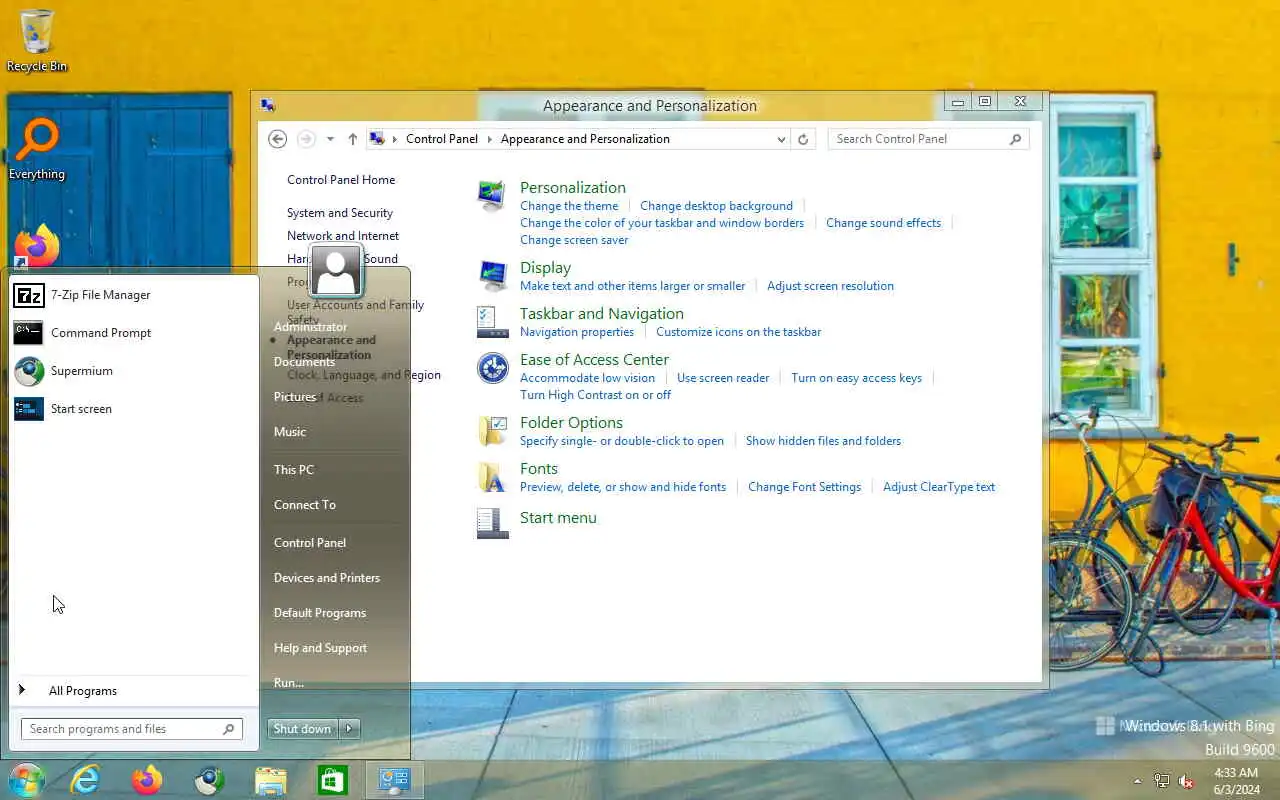Go to Control Panel Home
1280x800 pixels.
click(341, 180)
